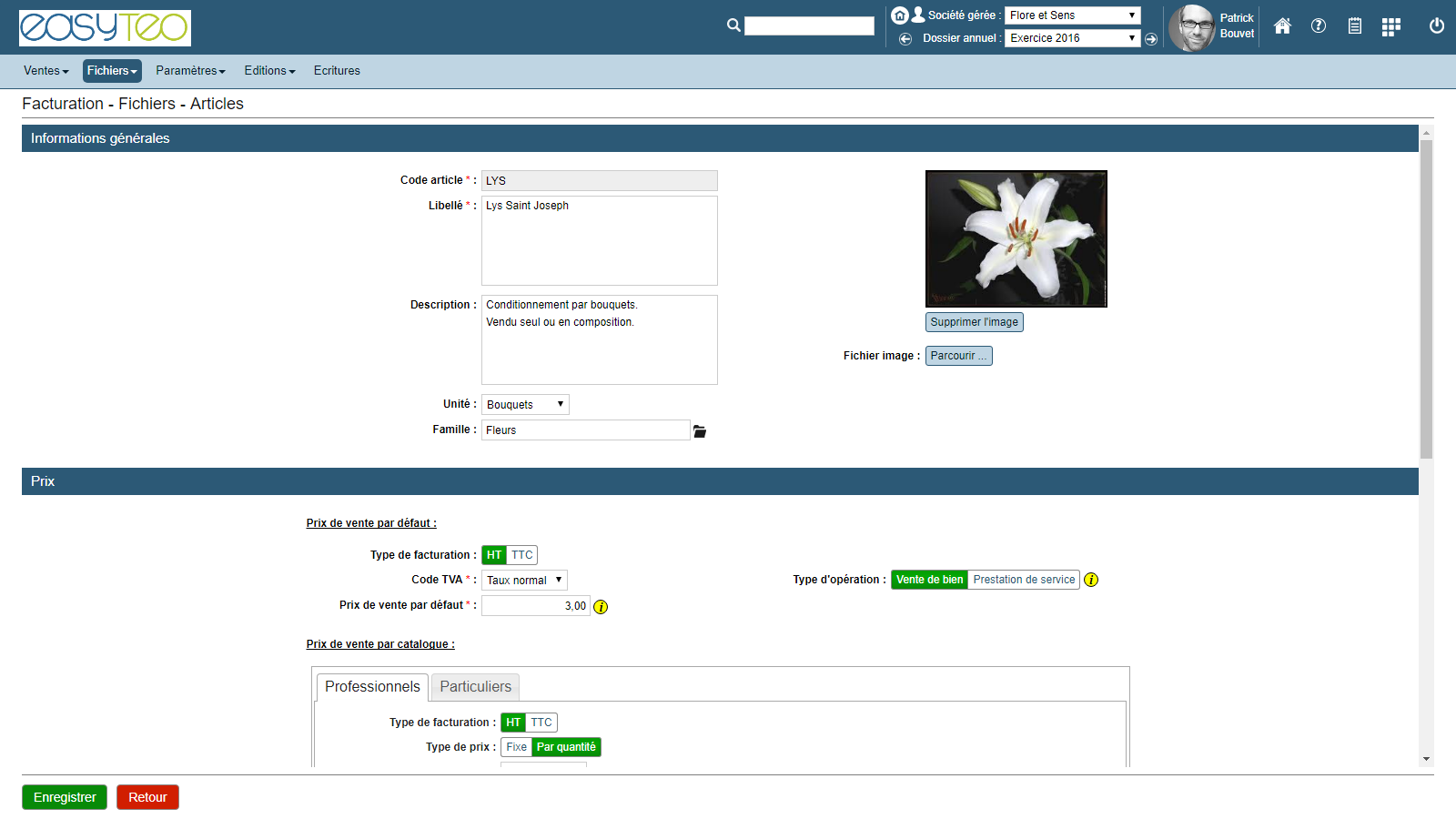Open the applications grid icon

[x=1390, y=26]
